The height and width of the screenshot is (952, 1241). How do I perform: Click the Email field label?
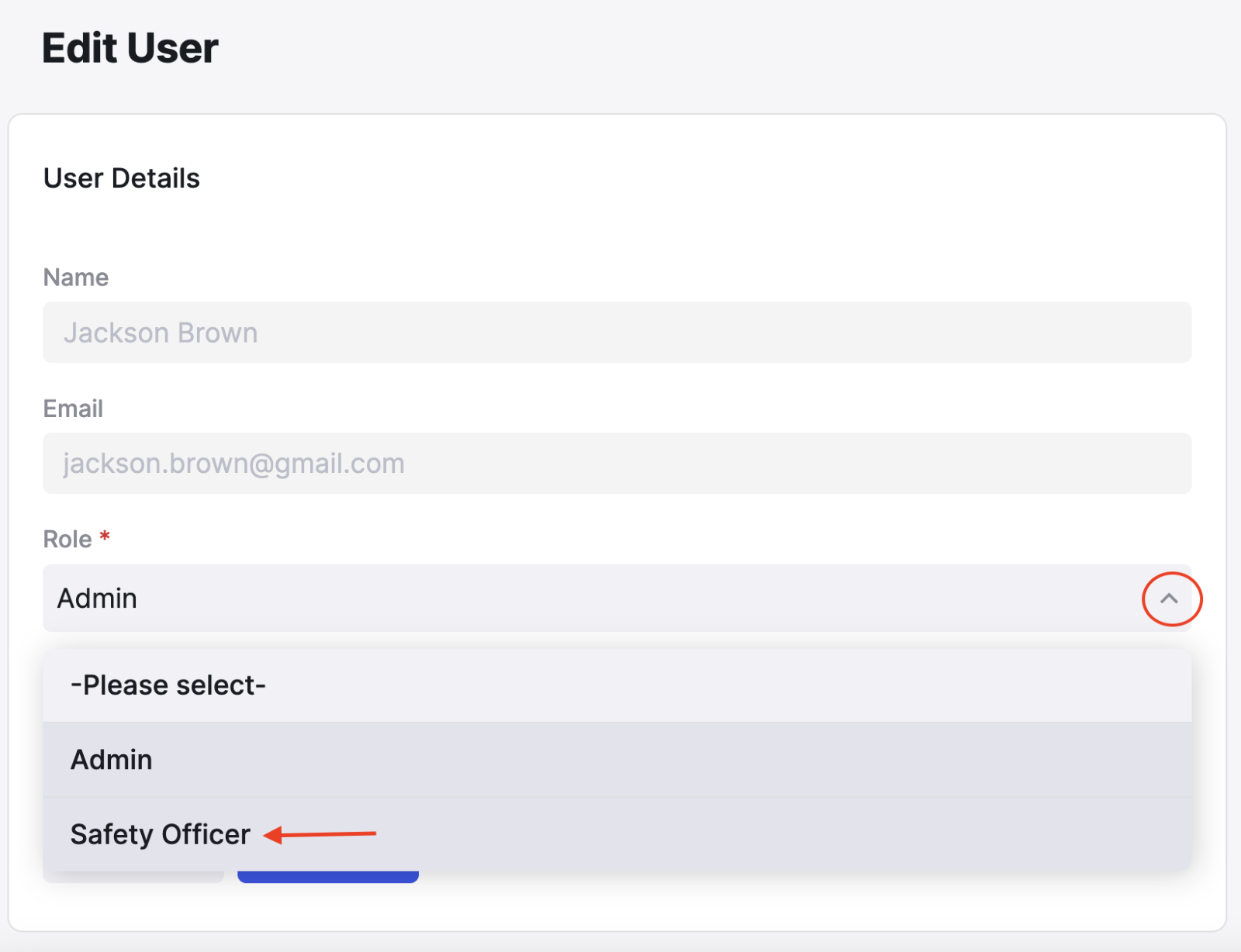click(x=73, y=409)
